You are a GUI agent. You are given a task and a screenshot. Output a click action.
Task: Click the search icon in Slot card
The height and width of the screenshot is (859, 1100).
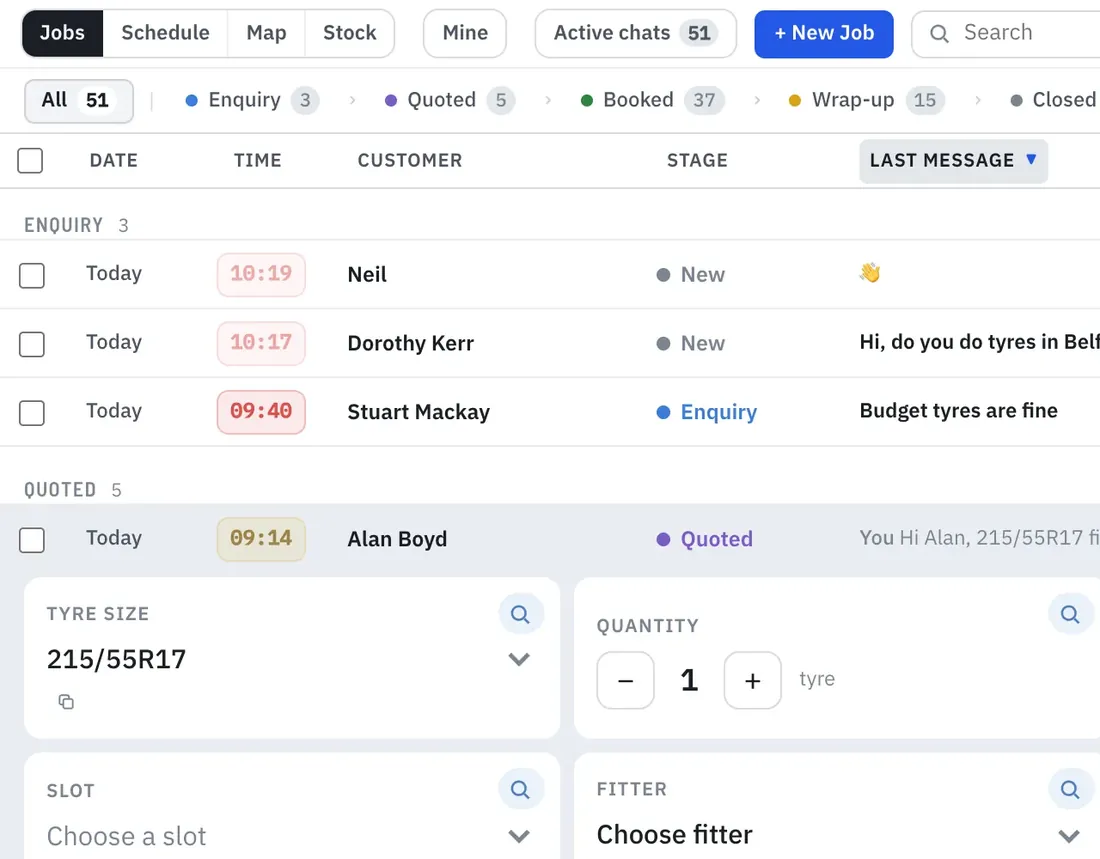pyautogui.click(x=520, y=789)
